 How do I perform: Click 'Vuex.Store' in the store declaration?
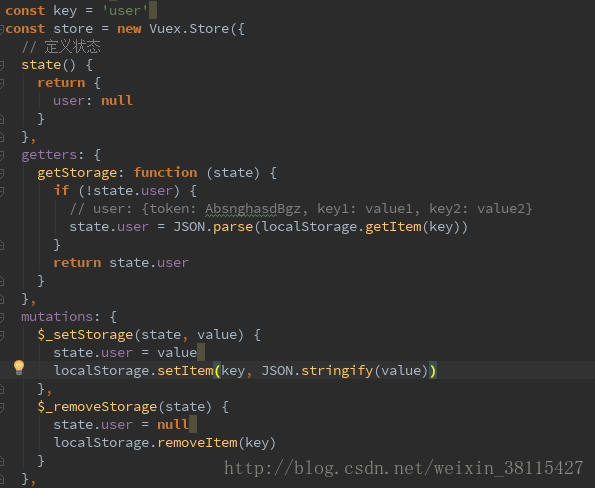pyautogui.click(x=189, y=29)
